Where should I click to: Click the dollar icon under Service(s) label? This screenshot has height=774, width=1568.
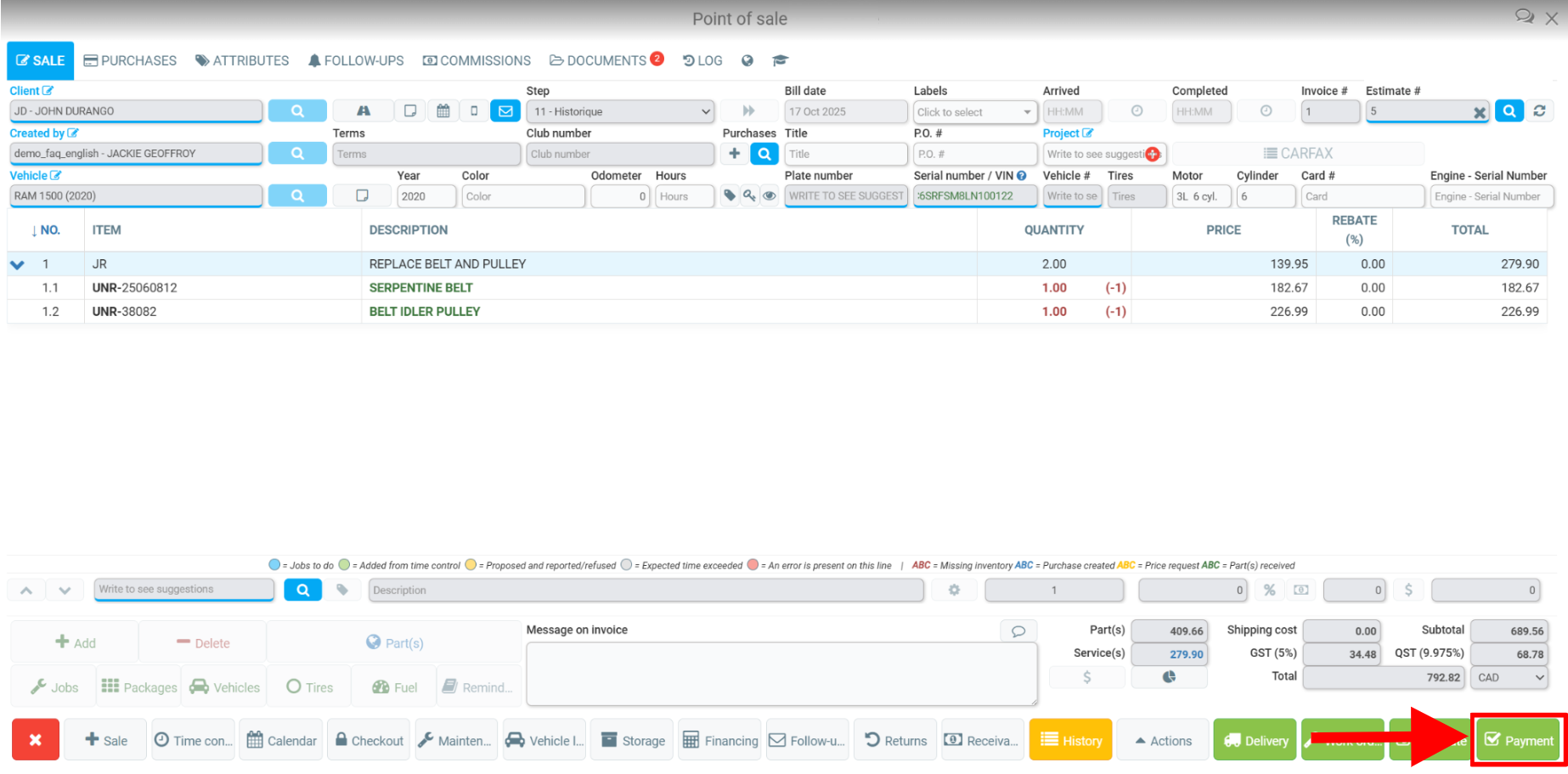click(1087, 677)
